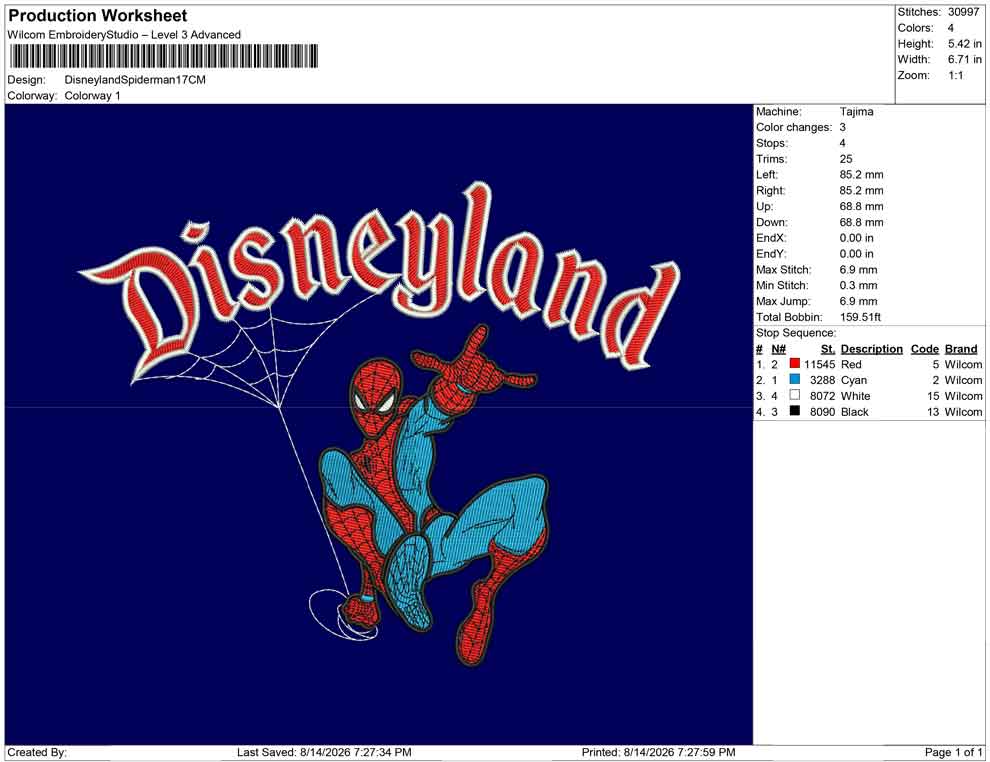The image size is (990, 762).
Task: Click the 'White' description in stop sequence
Action: click(x=856, y=396)
